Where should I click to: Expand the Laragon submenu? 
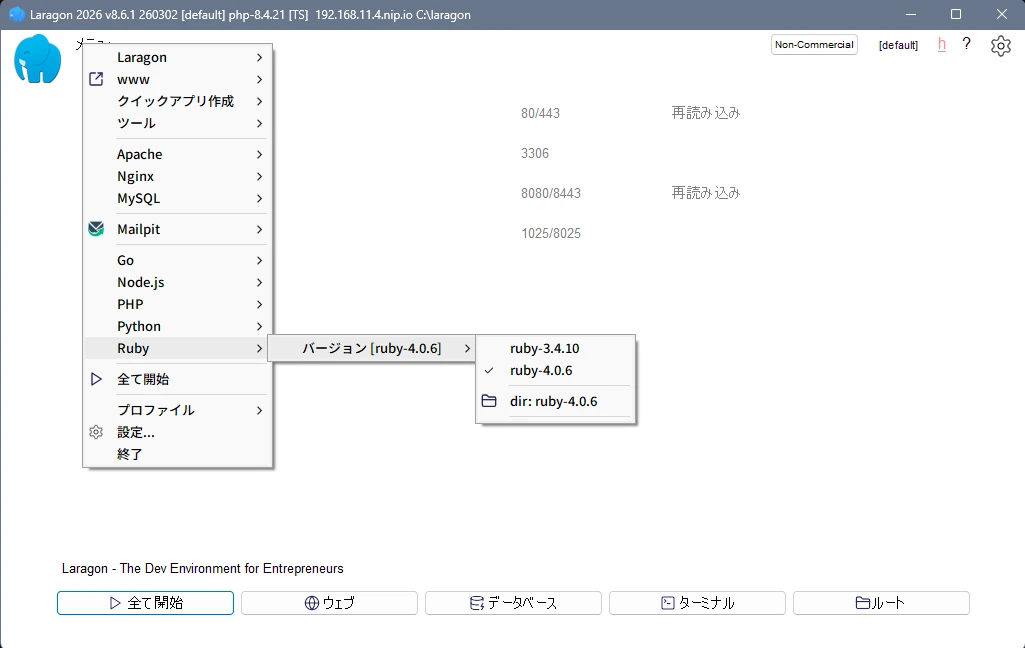177,58
